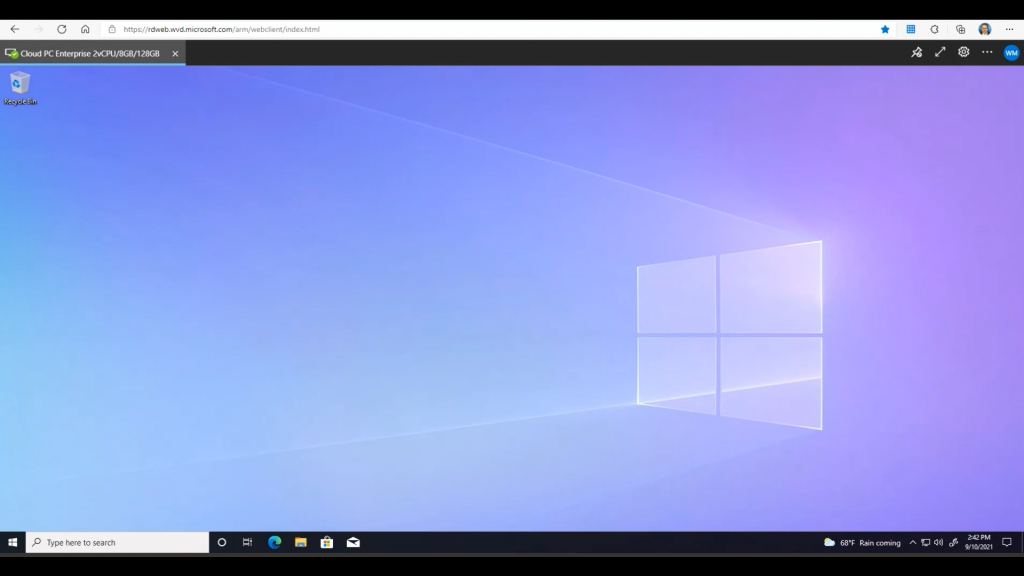Image resolution: width=1024 pixels, height=576 pixels.
Task: Open the WM user account menu
Action: [1011, 53]
